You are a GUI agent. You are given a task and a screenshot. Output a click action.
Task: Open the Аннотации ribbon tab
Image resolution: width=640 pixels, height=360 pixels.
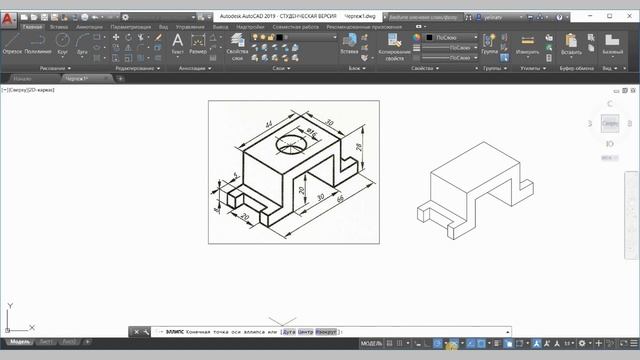click(x=89, y=27)
